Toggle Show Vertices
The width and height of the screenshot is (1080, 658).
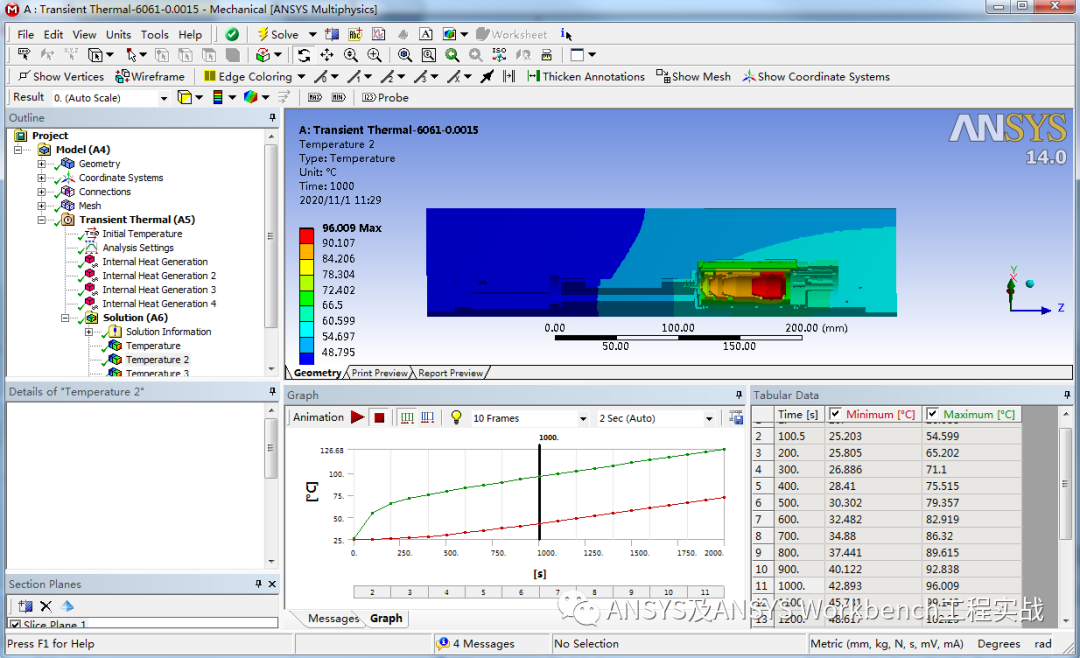click(61, 76)
